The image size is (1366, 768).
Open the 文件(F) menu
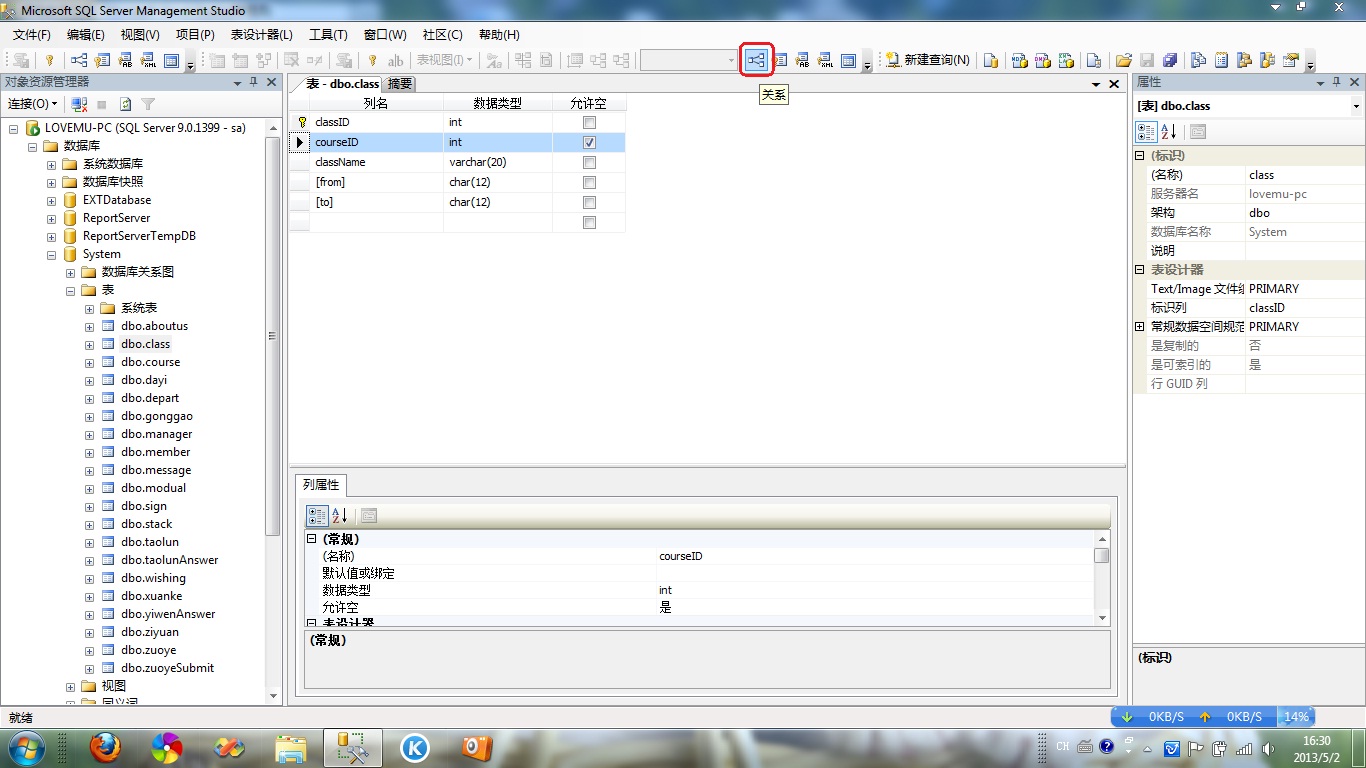31,34
